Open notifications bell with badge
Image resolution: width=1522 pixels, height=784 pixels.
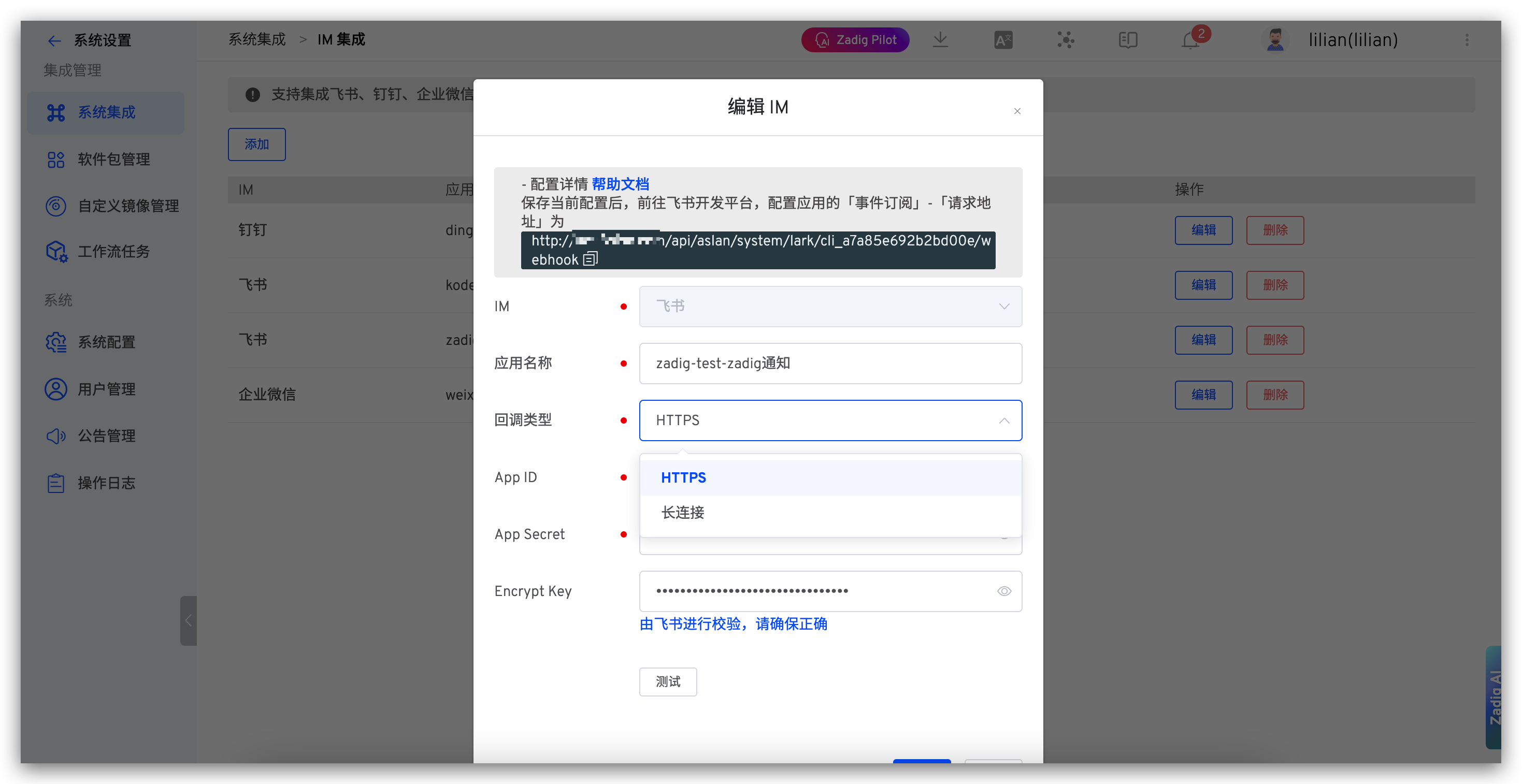(1191, 39)
